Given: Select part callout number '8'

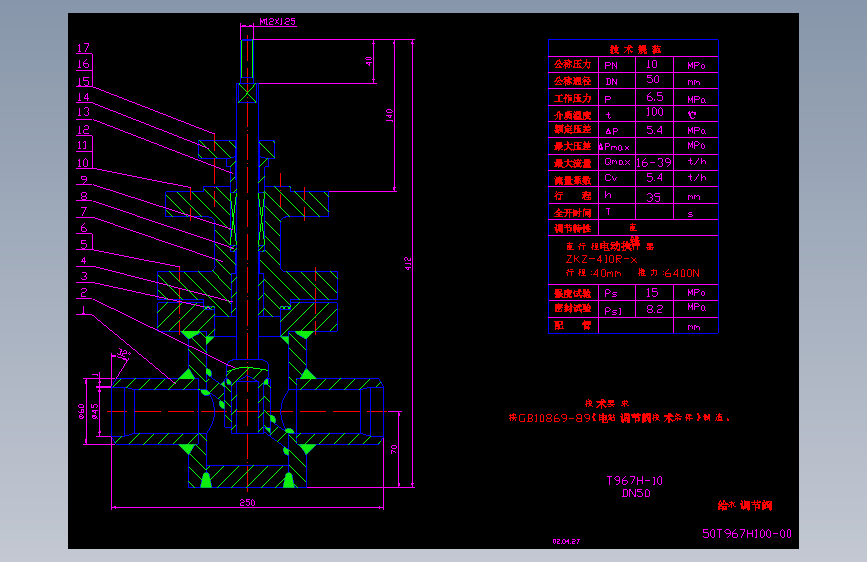Looking at the screenshot, I should (x=84, y=196).
